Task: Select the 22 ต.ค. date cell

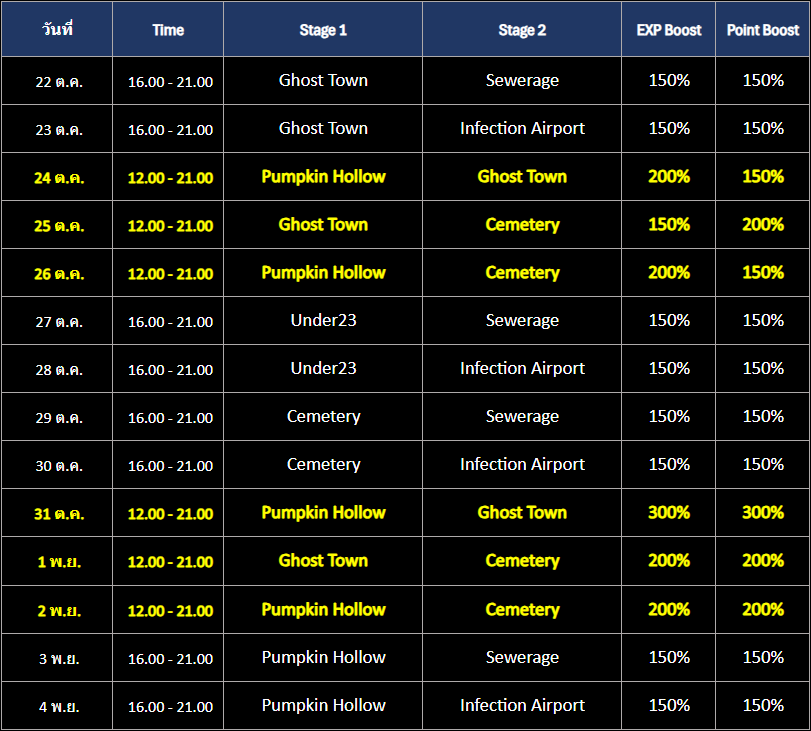Action: pos(59,81)
